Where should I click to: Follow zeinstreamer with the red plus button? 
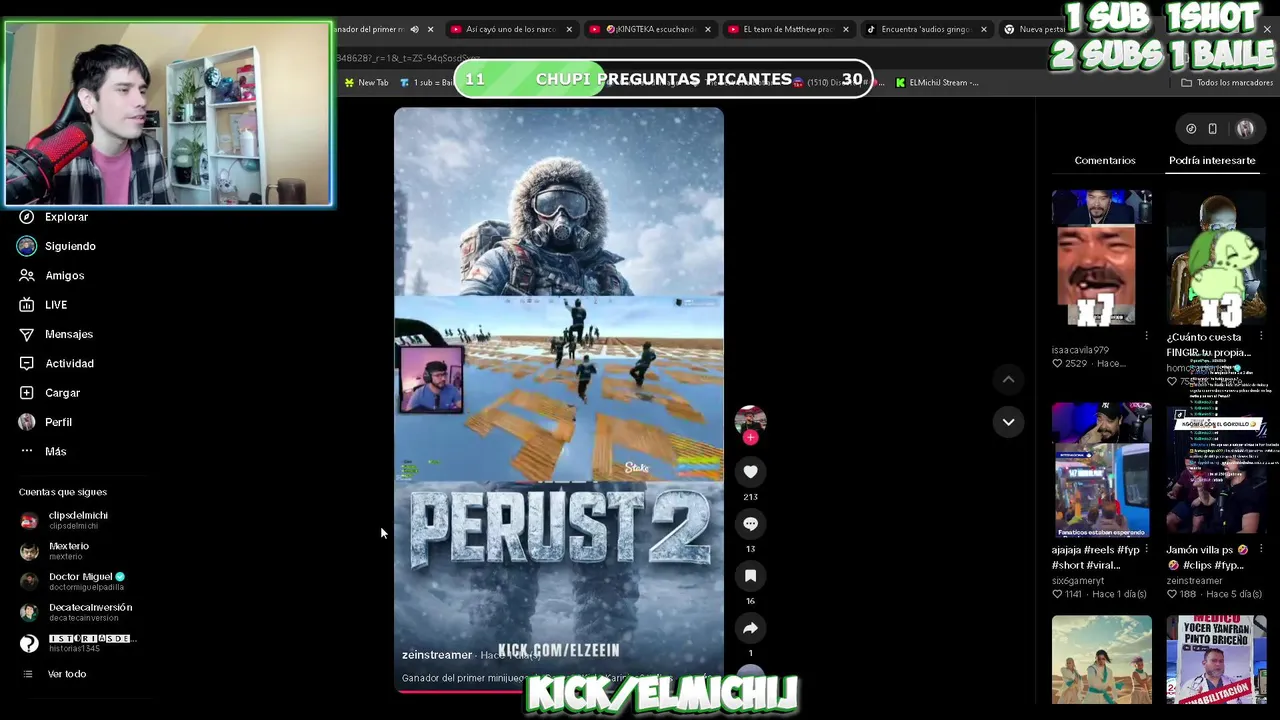(750, 438)
